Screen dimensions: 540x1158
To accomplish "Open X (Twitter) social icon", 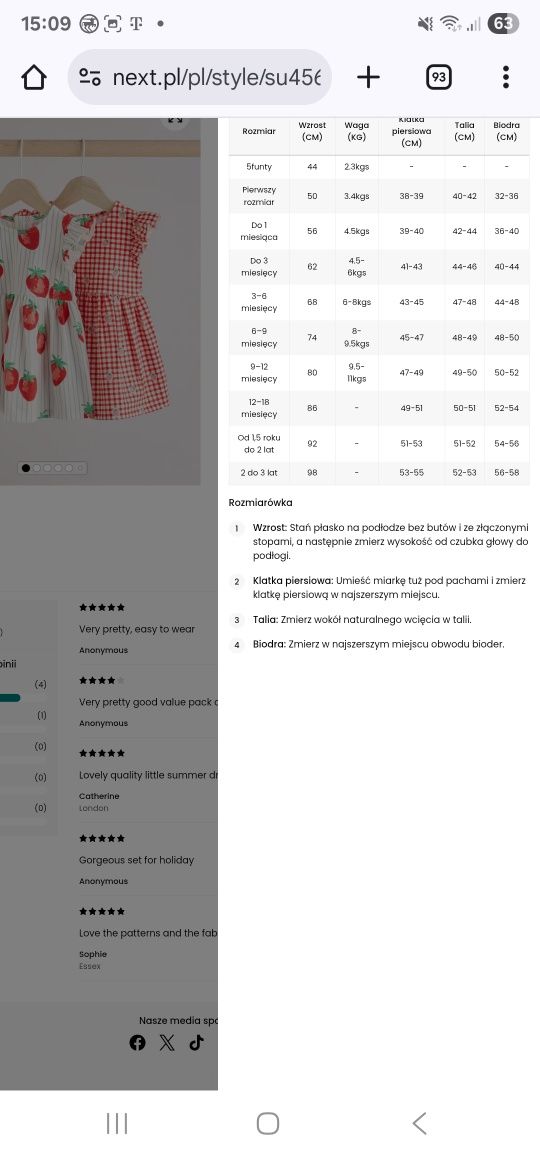I will pyautogui.click(x=167, y=1042).
